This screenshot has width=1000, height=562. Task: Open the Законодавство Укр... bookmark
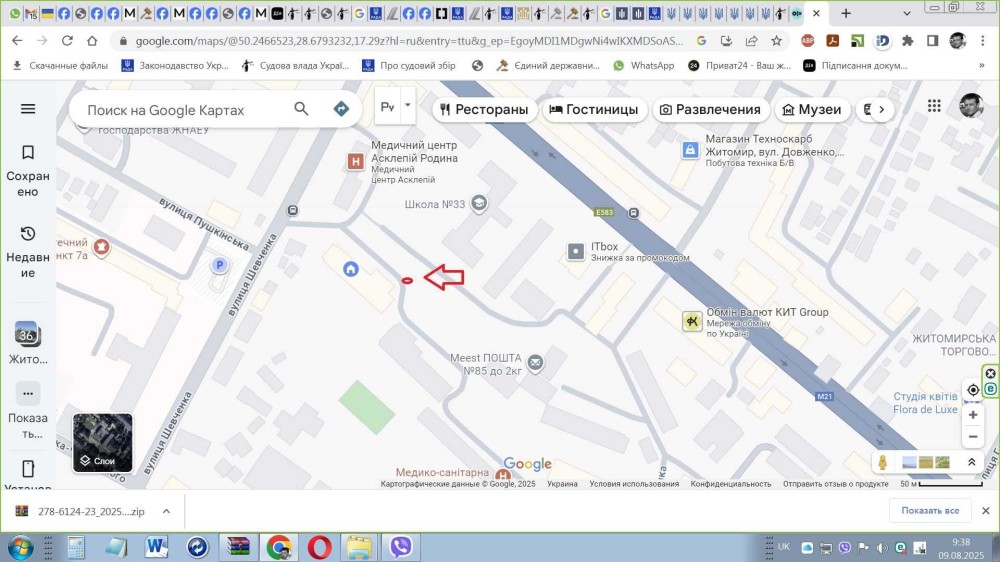pyautogui.click(x=175, y=65)
